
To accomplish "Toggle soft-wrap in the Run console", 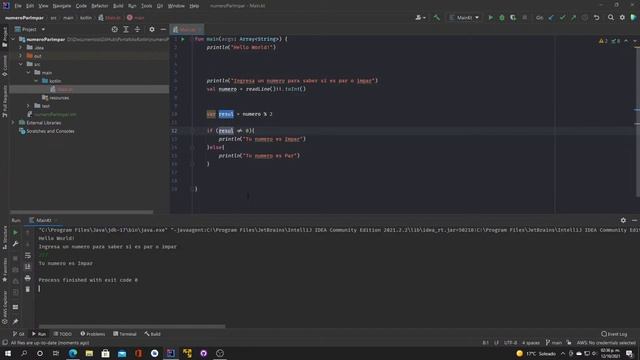I will 28,256.
